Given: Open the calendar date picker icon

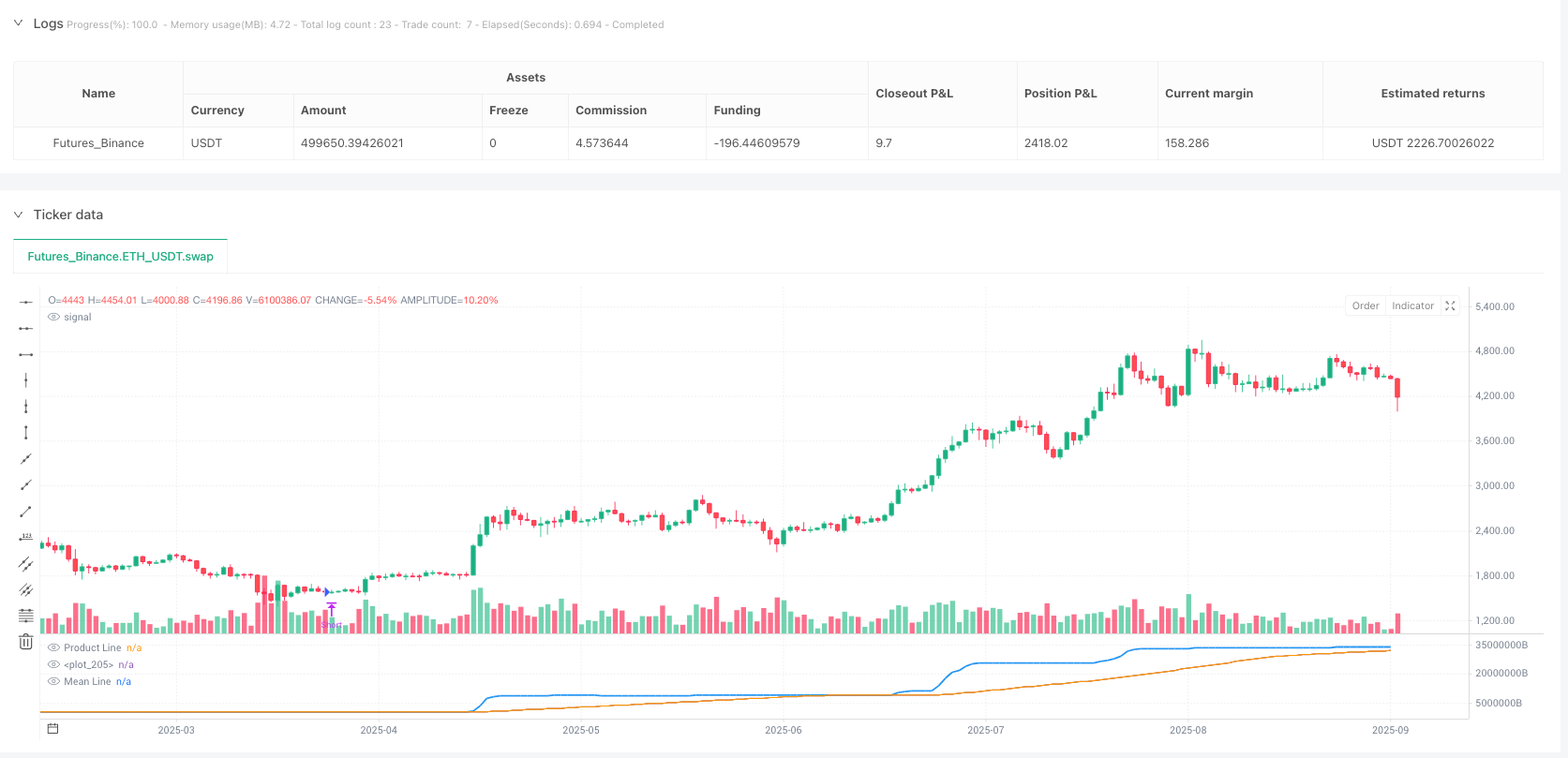Looking at the screenshot, I should [x=52, y=729].
